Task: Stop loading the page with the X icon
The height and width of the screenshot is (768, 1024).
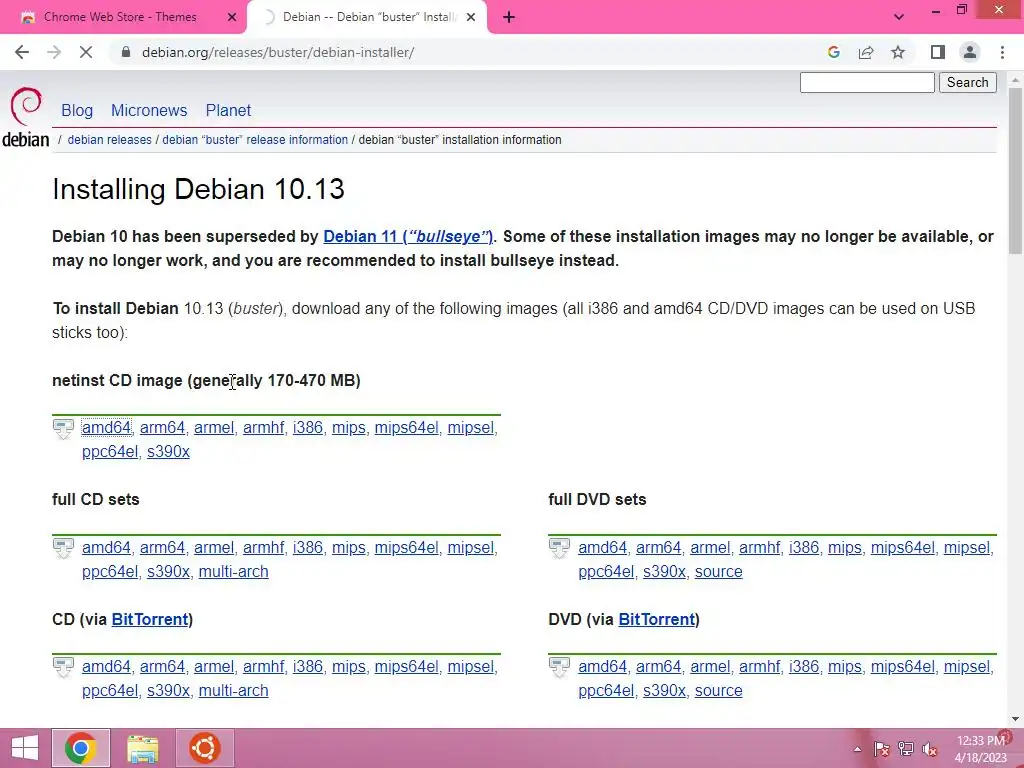Action: (86, 52)
